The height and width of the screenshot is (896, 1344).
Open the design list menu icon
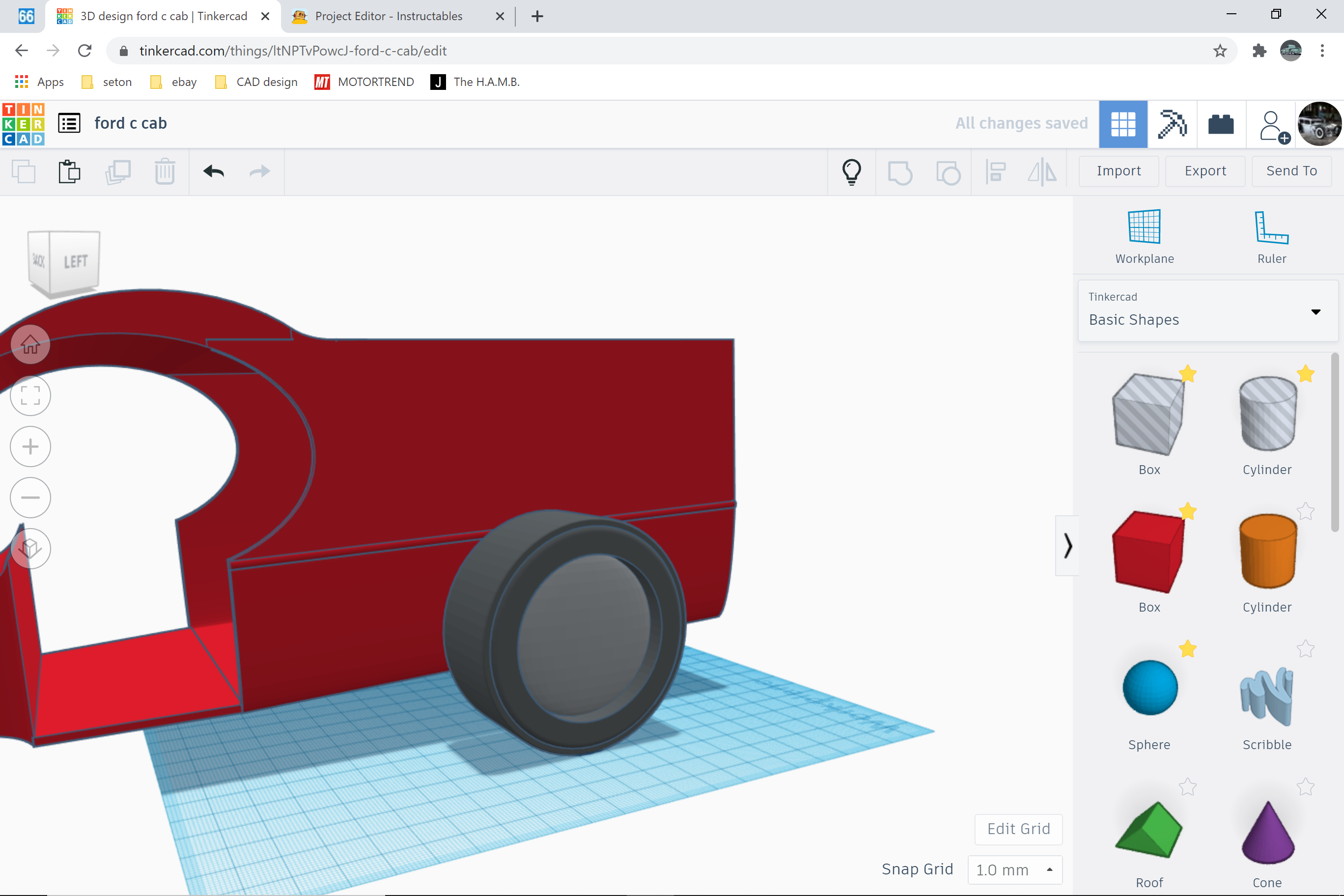(x=69, y=123)
